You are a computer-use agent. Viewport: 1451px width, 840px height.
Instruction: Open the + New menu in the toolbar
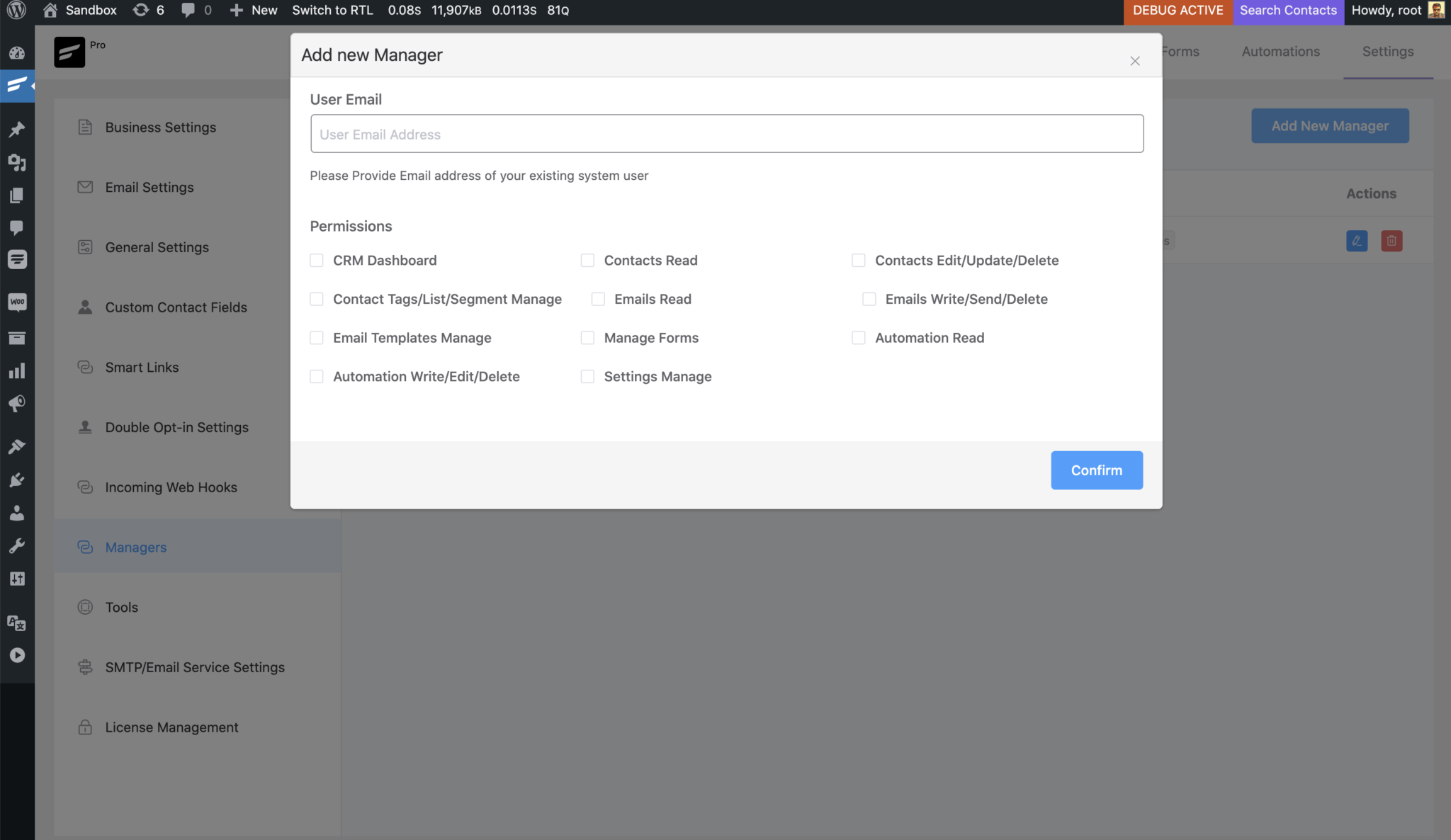252,10
